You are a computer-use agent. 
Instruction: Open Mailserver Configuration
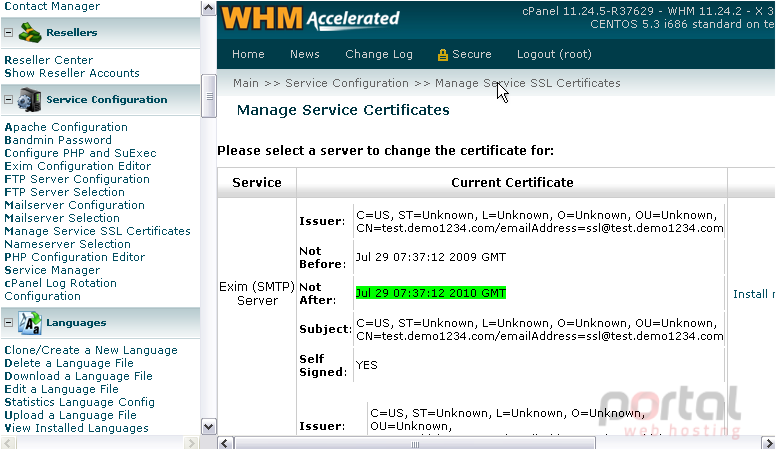[x=74, y=205]
